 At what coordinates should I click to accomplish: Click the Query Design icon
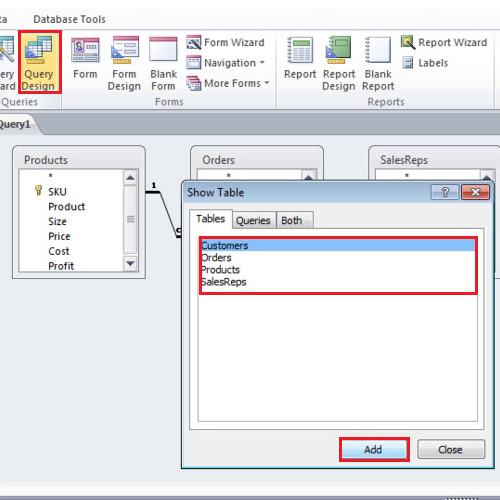coord(39,62)
